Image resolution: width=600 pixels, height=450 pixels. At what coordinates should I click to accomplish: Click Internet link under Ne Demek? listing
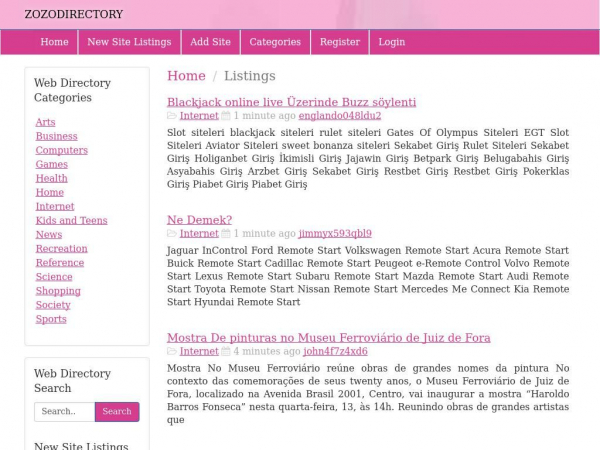click(x=199, y=233)
